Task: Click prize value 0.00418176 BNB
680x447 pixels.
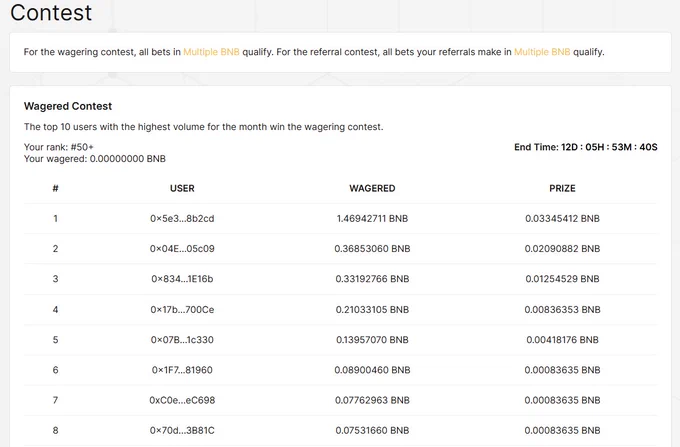Action: (562, 340)
